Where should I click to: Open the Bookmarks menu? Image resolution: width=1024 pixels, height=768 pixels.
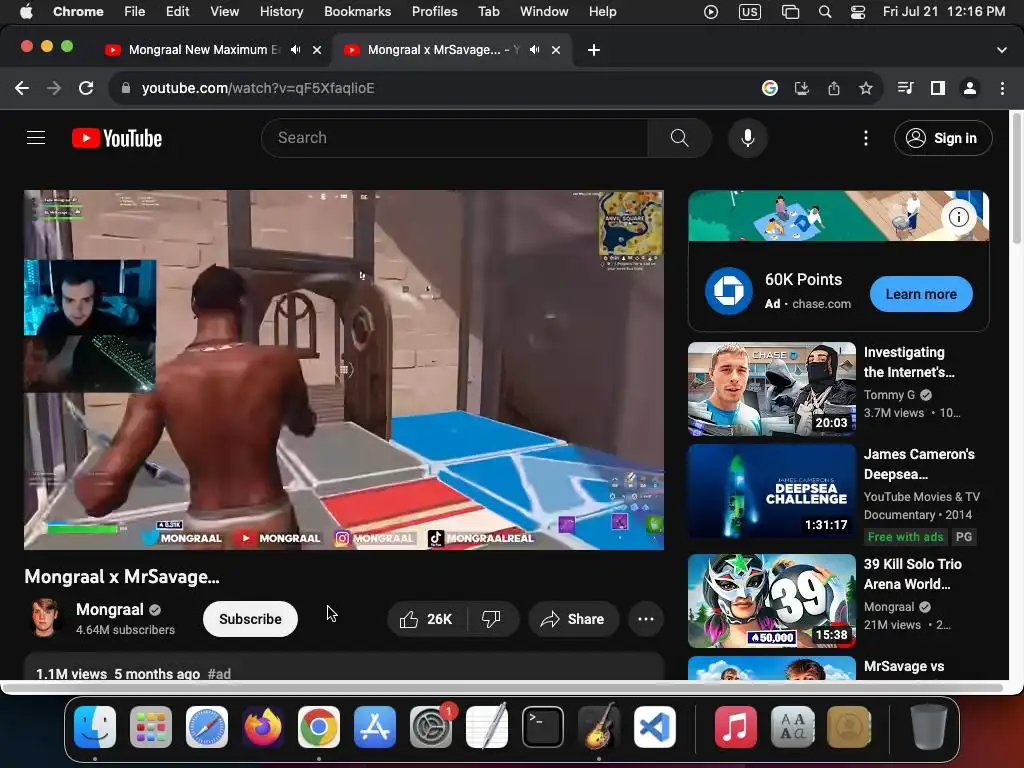coord(357,12)
